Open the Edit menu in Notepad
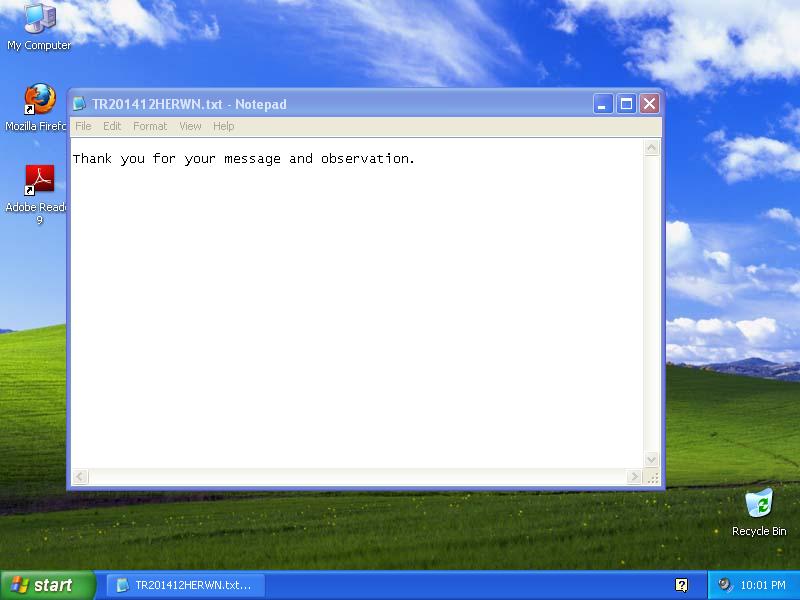This screenshot has height=600, width=800. (112, 126)
